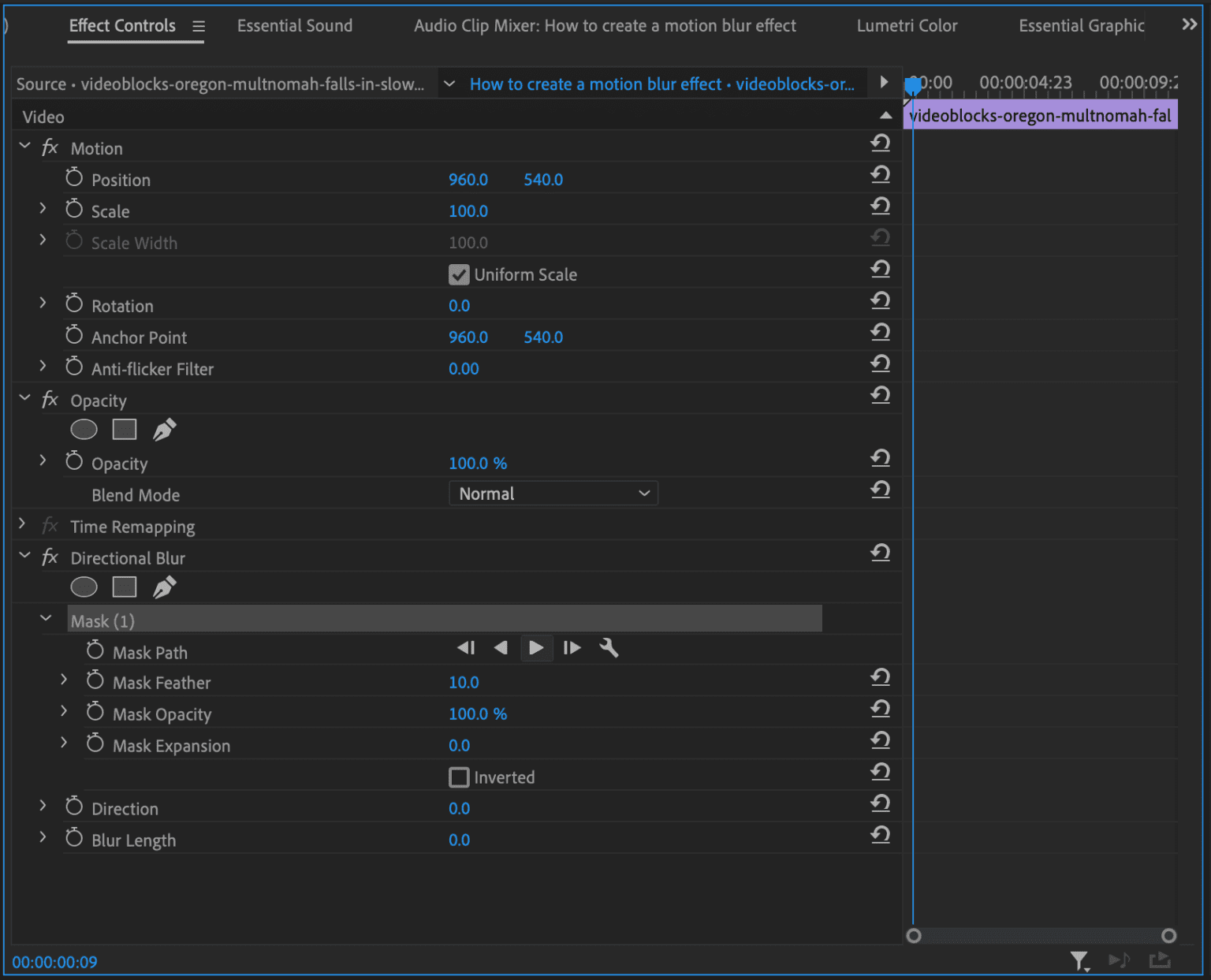The height and width of the screenshot is (980, 1211).
Task: Open Effect Controls panel menu
Action: (199, 26)
